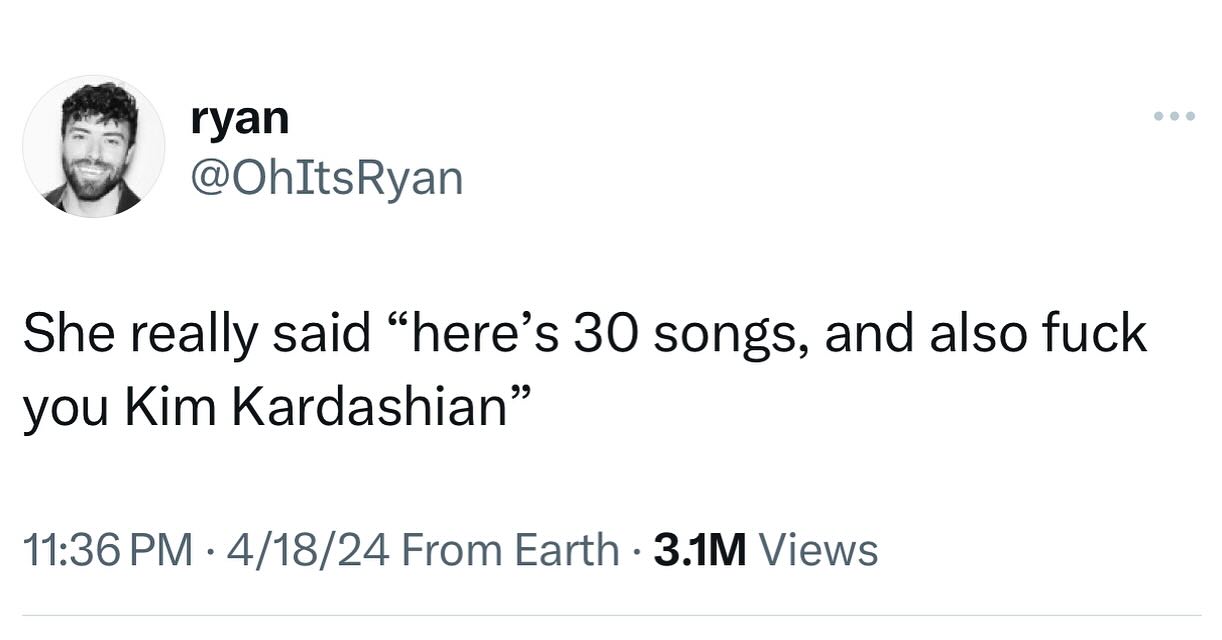The width and height of the screenshot is (1222, 640).
Task: Open the display name "ryan" profile link
Action: (239, 119)
